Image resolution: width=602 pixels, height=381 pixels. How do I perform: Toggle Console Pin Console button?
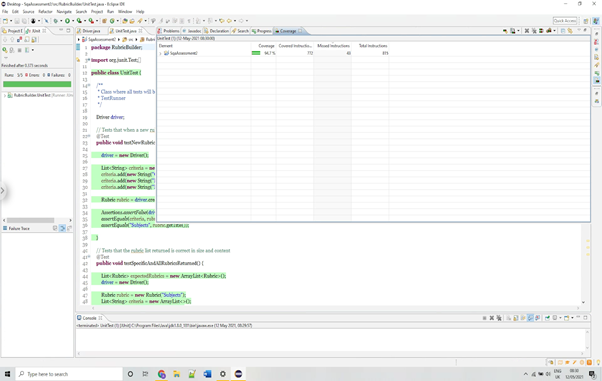tap(547, 318)
